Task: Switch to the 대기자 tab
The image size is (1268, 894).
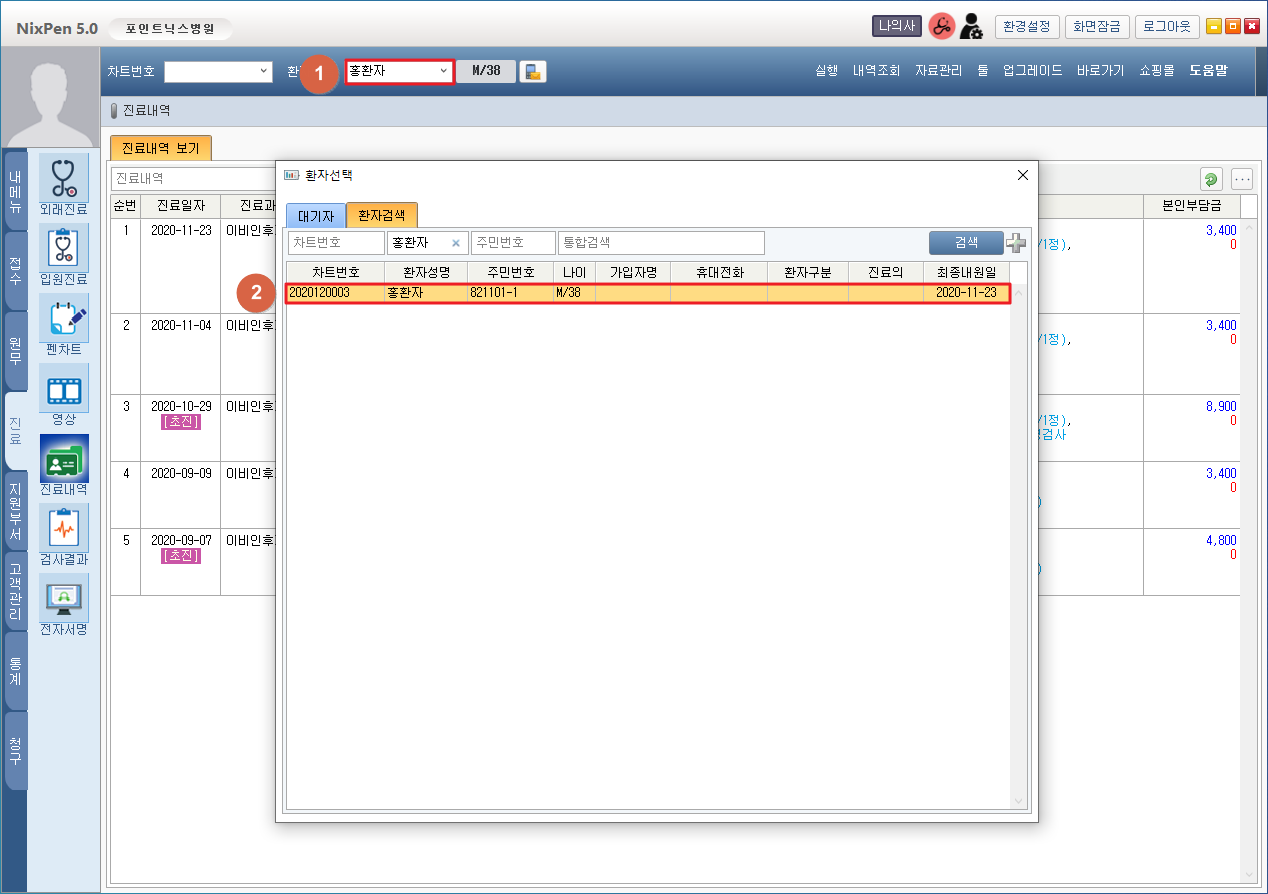Action: point(316,215)
